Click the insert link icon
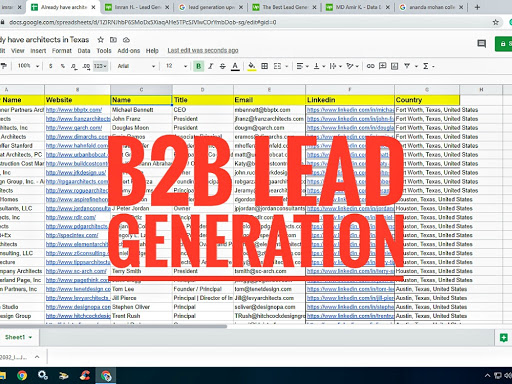The image size is (512, 384). click(x=370, y=66)
